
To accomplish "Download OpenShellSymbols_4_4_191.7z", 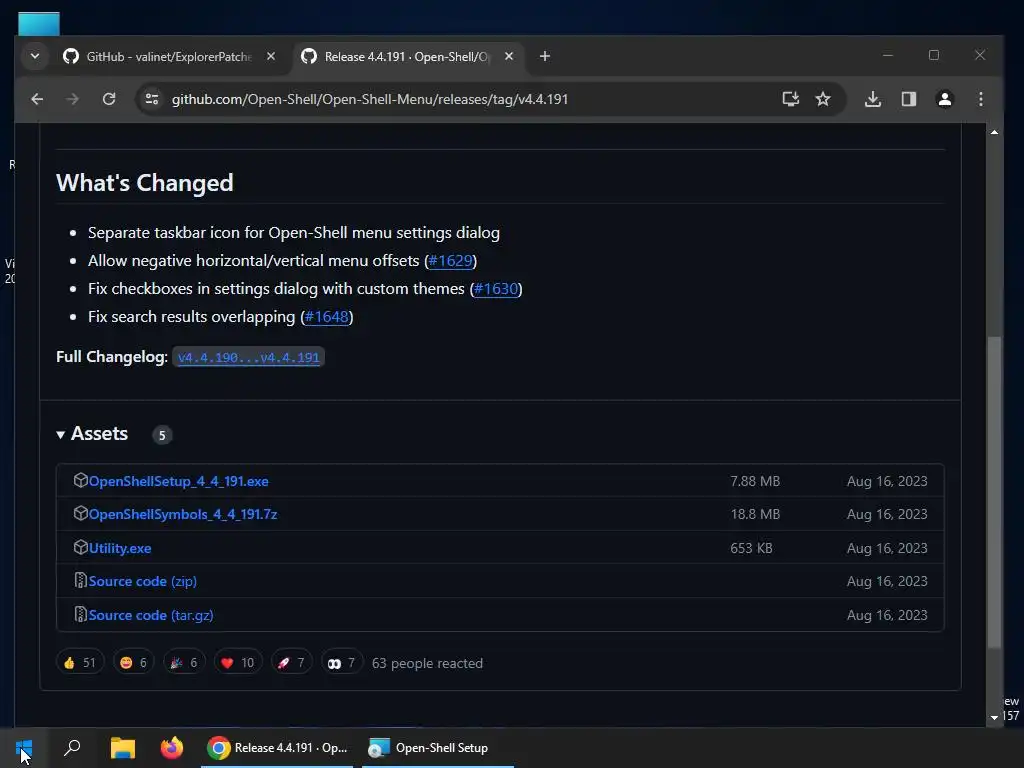I will coord(183,515).
